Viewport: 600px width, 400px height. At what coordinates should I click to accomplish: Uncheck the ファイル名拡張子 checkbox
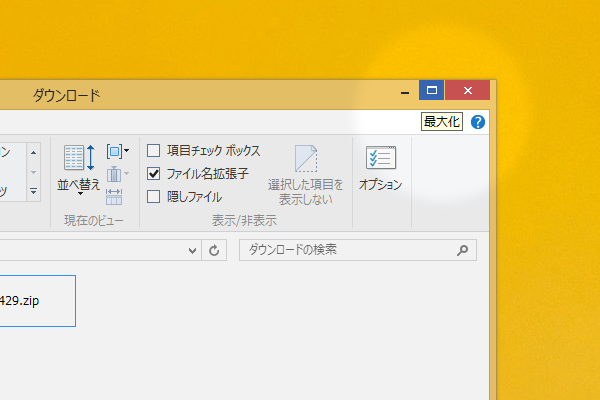tap(153, 174)
